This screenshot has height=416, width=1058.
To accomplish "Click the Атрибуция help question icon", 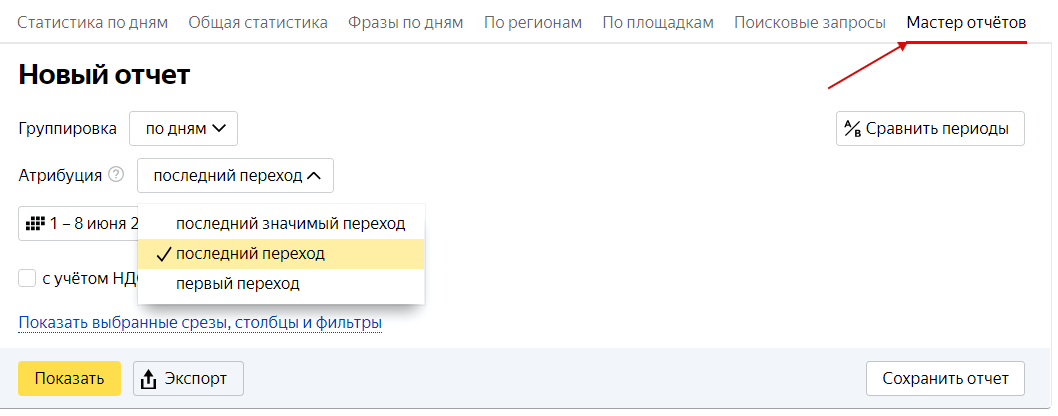I will (x=117, y=175).
